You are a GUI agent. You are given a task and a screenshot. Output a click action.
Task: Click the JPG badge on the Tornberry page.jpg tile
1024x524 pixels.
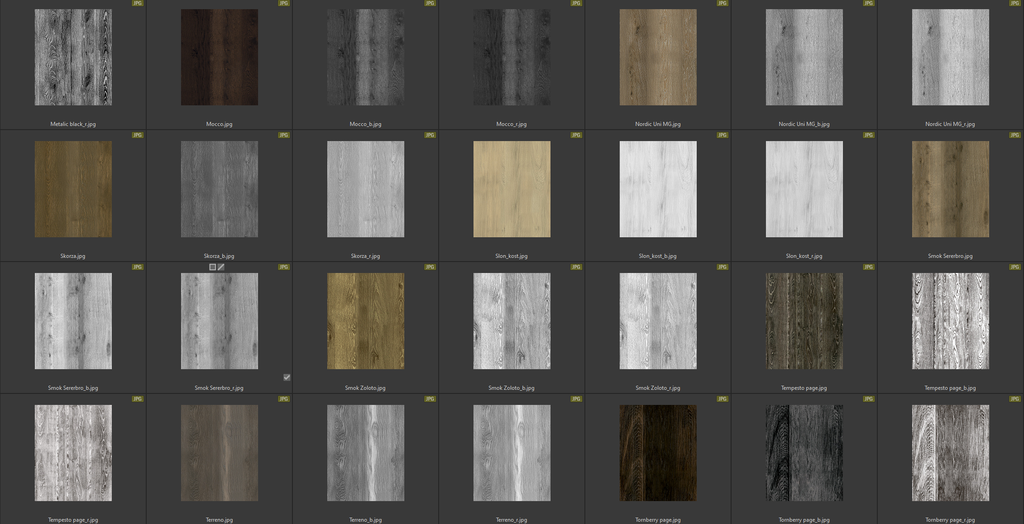723,398
